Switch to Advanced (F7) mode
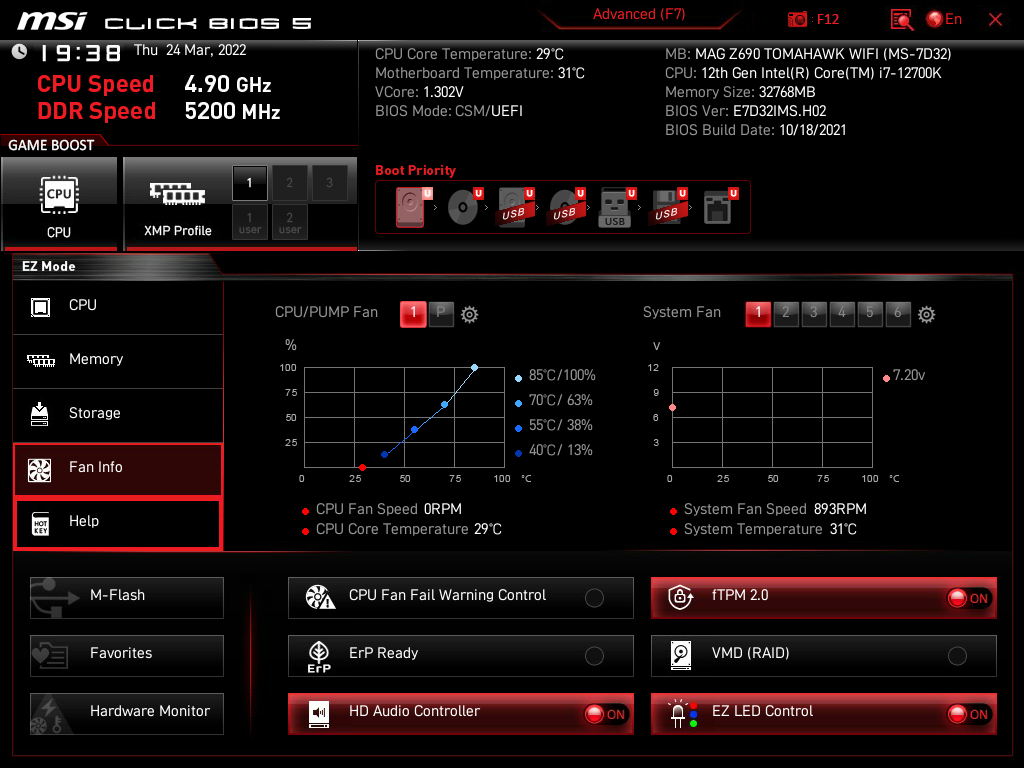 click(x=639, y=14)
